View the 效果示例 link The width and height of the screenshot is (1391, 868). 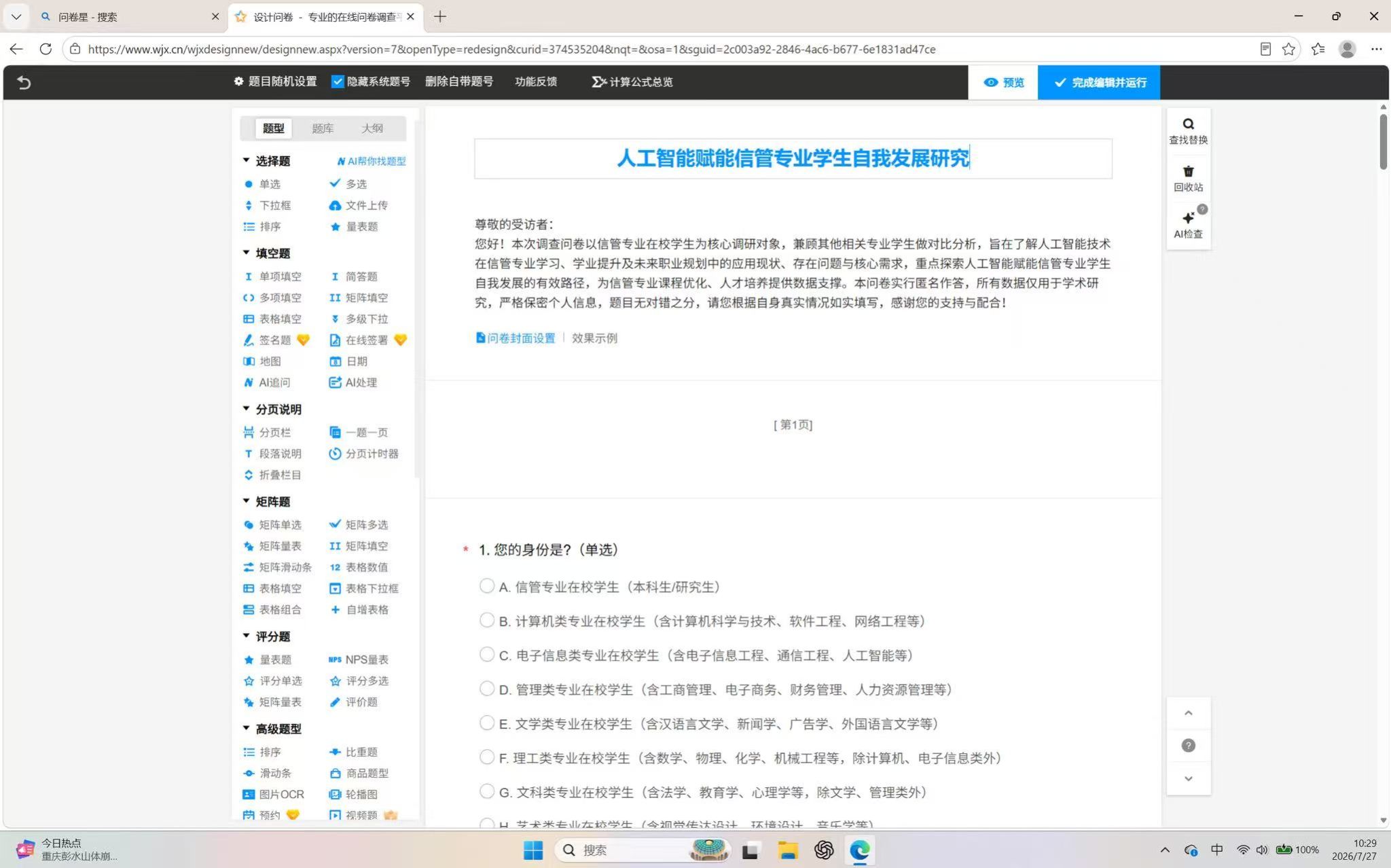pyautogui.click(x=594, y=338)
